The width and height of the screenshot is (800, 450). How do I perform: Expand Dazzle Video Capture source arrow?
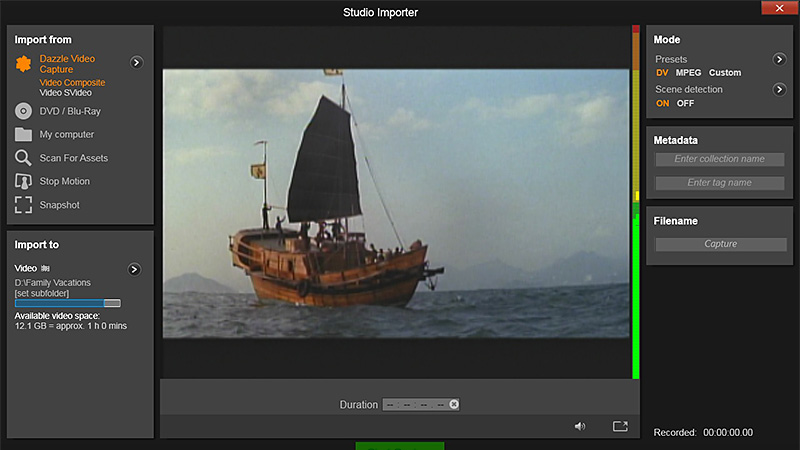137,63
